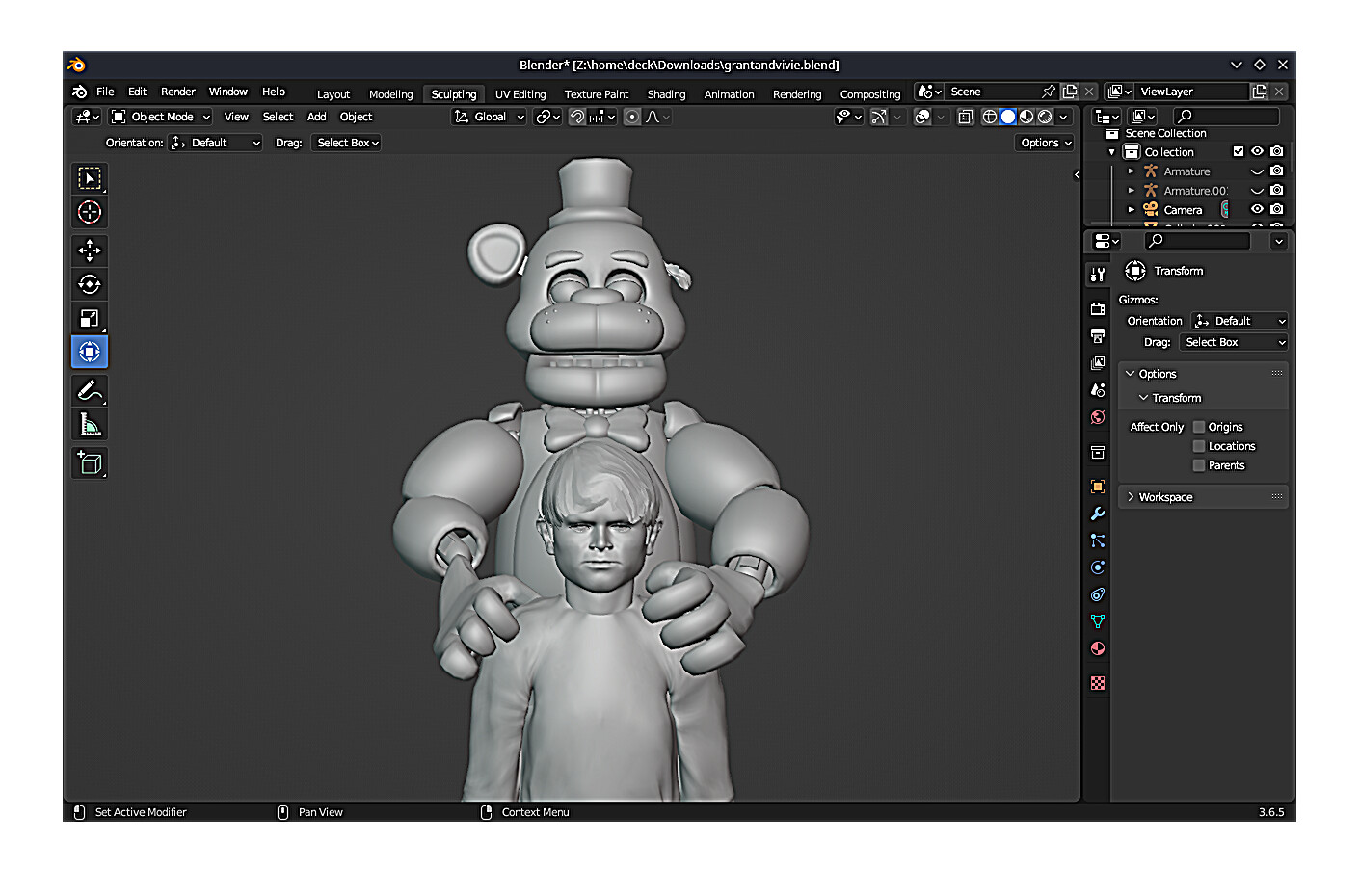Open Object Data green triangle tab
The width and height of the screenshot is (1359, 896).
(1097, 621)
